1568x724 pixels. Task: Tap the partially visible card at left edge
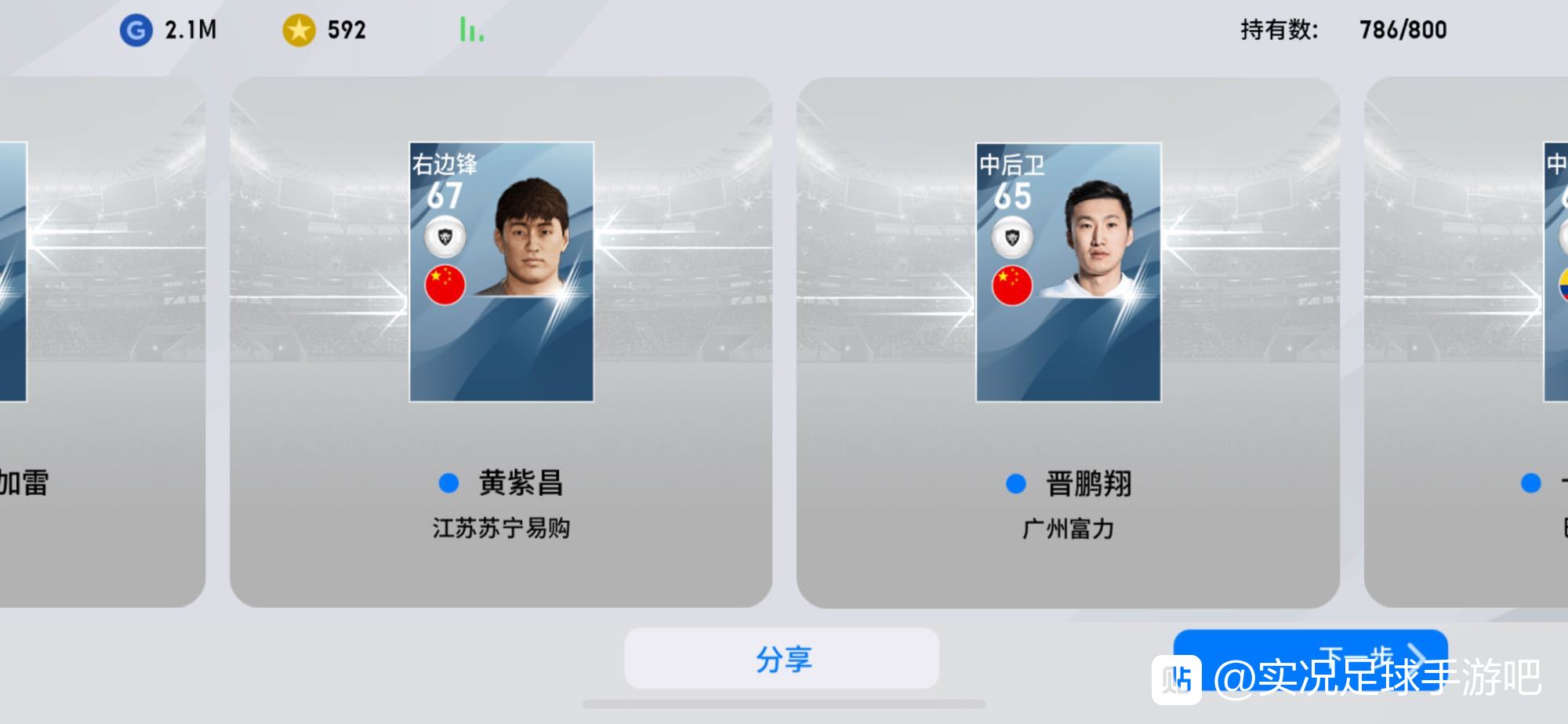(102, 341)
